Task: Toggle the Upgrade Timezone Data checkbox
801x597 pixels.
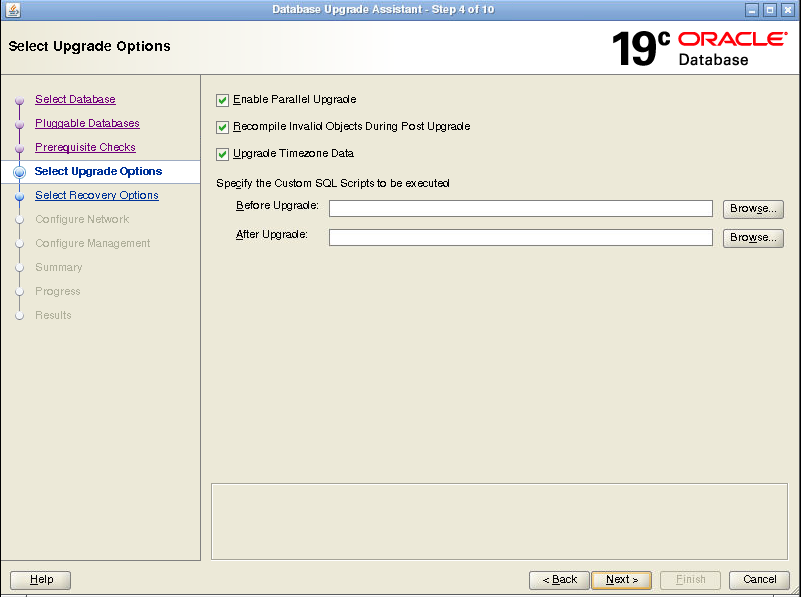Action: click(223, 154)
